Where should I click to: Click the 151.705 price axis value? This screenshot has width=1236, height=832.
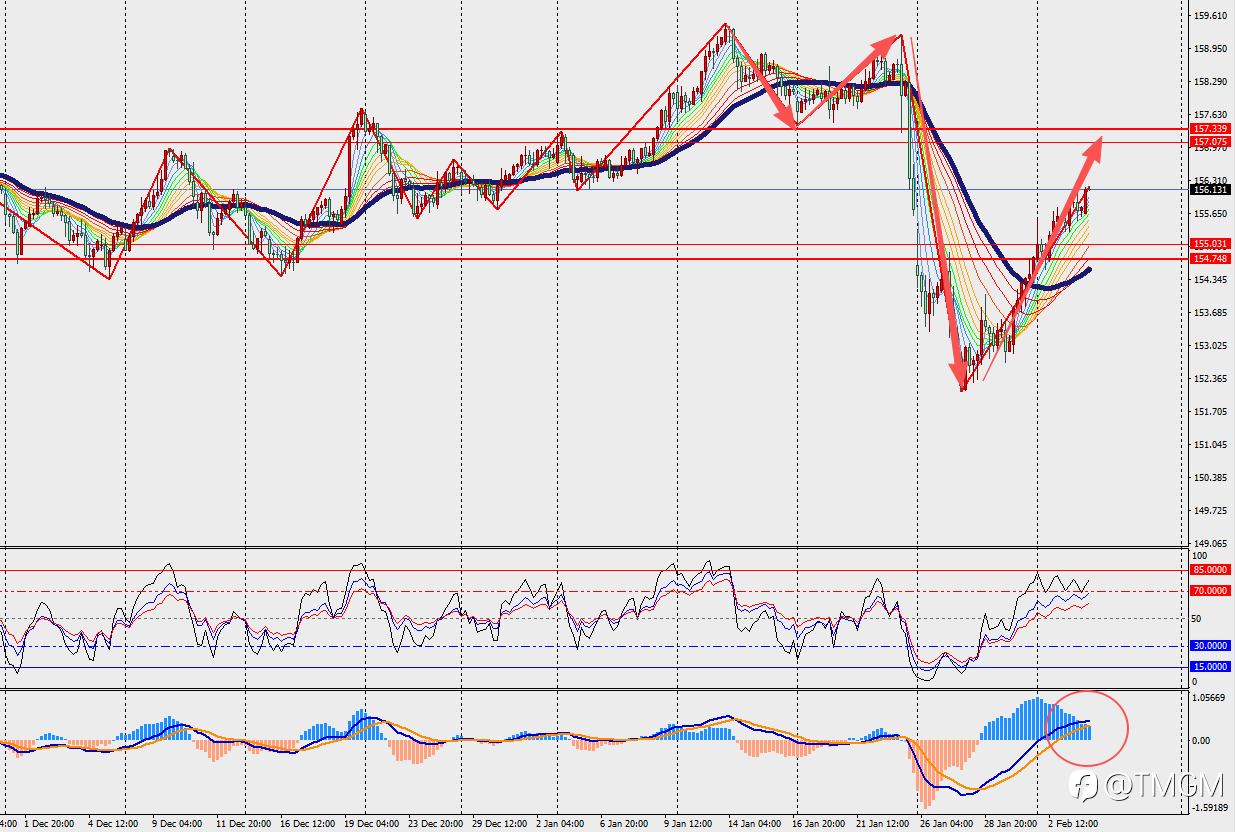1211,412
